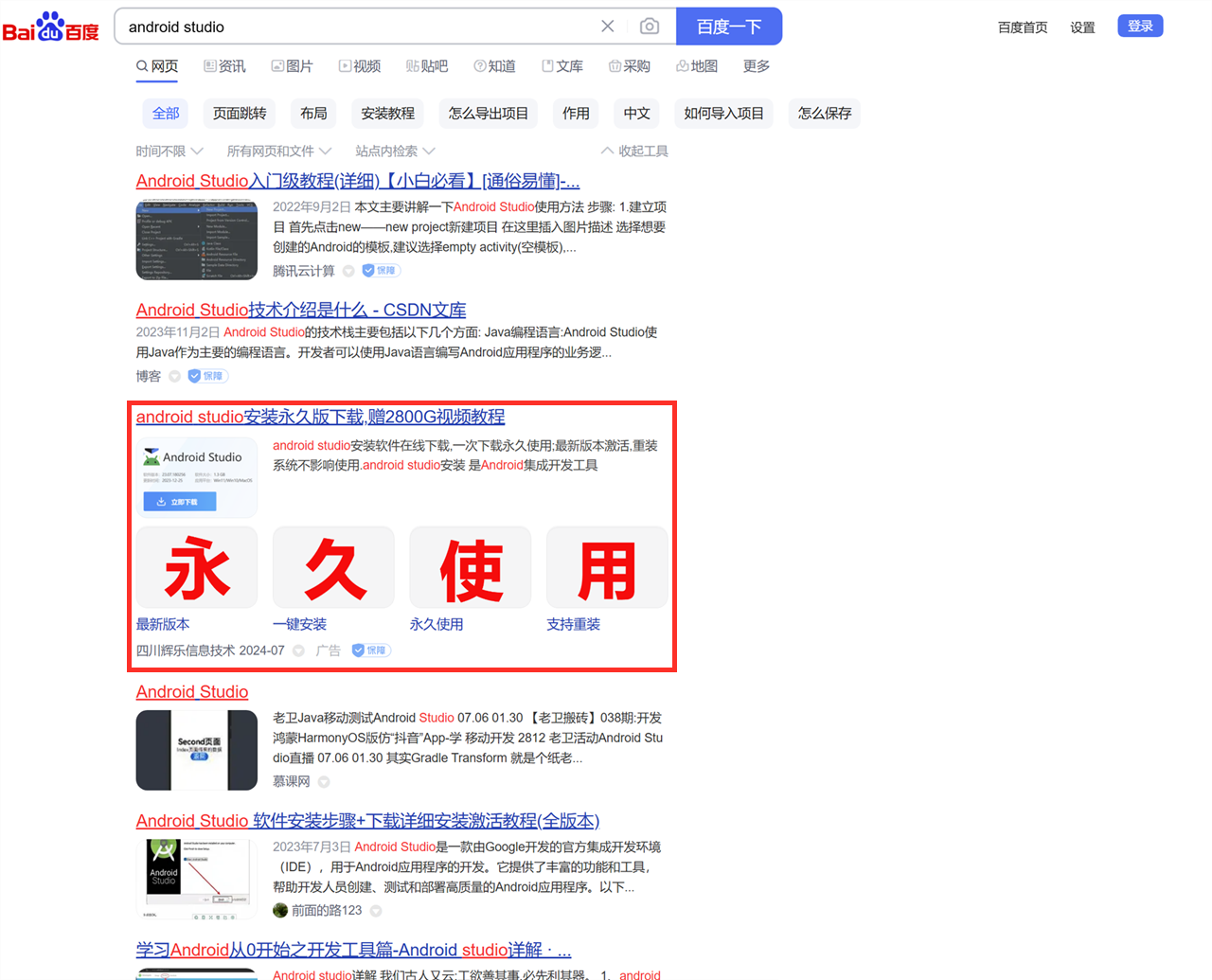Click the 保障 badge beside 腾讯云计算
The image size is (1212, 980).
[x=382, y=271]
